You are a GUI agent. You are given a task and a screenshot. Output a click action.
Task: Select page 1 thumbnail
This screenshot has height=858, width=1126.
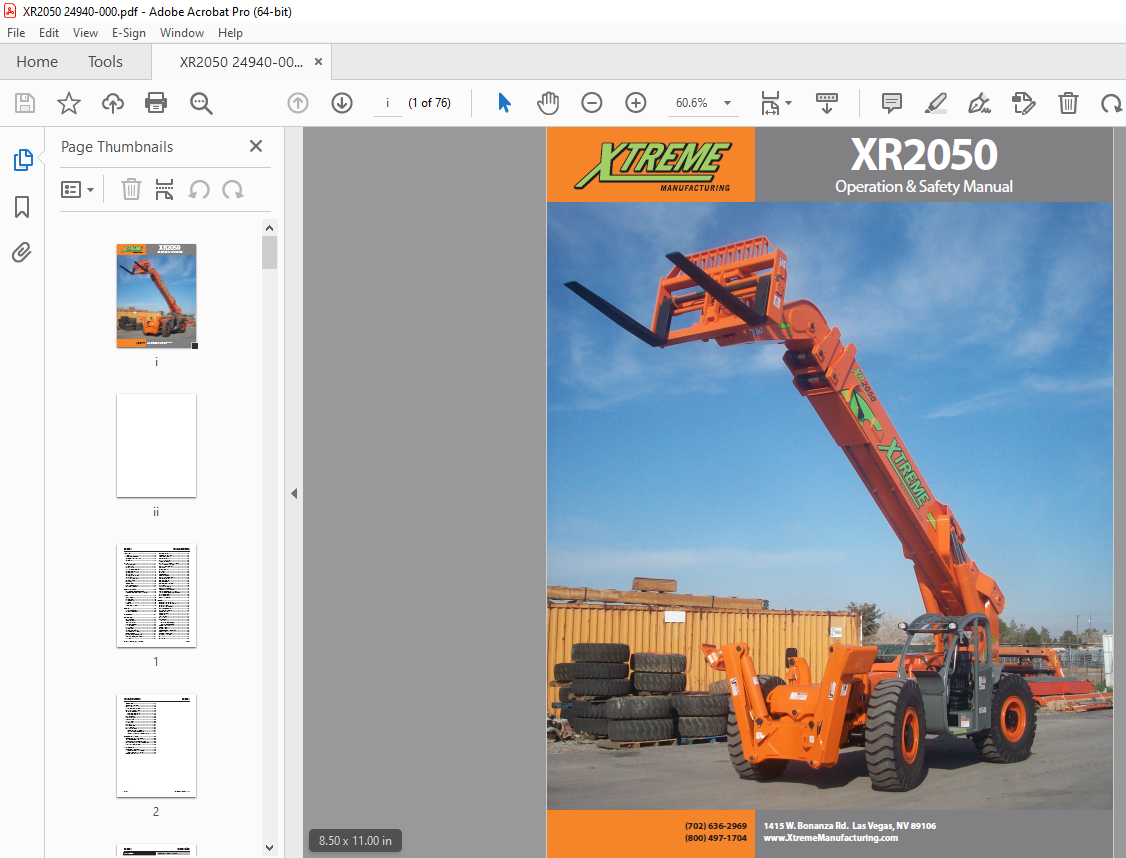click(157, 595)
